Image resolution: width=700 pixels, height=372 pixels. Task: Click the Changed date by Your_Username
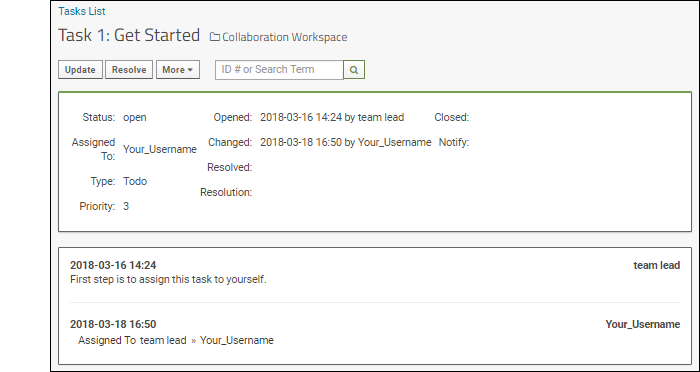point(346,142)
